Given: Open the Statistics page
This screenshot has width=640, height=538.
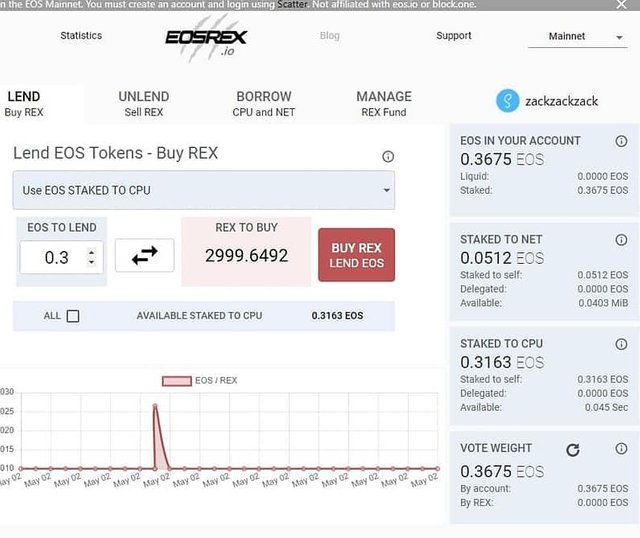Looking at the screenshot, I should coord(81,36).
